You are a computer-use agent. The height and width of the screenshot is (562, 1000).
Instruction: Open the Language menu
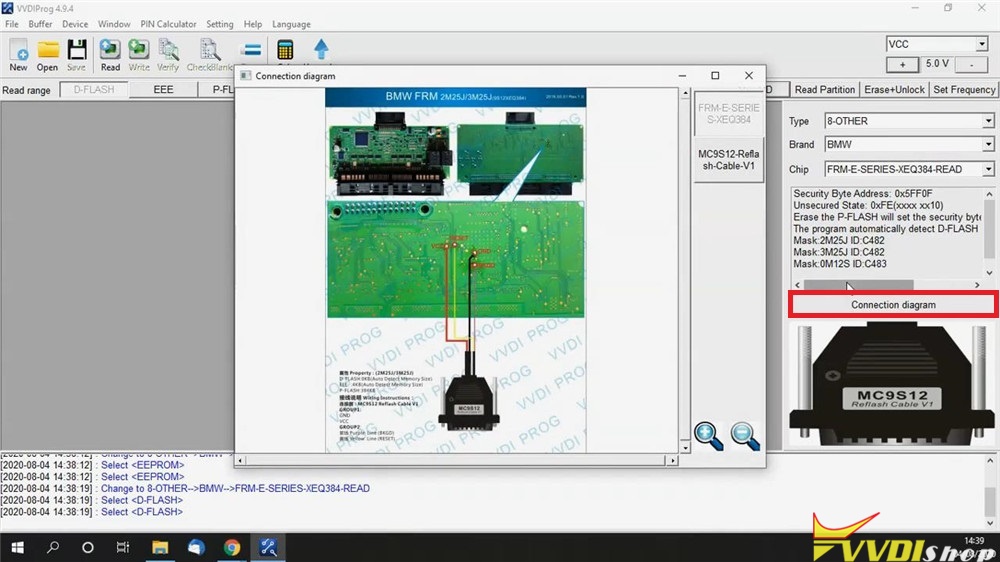(x=291, y=24)
